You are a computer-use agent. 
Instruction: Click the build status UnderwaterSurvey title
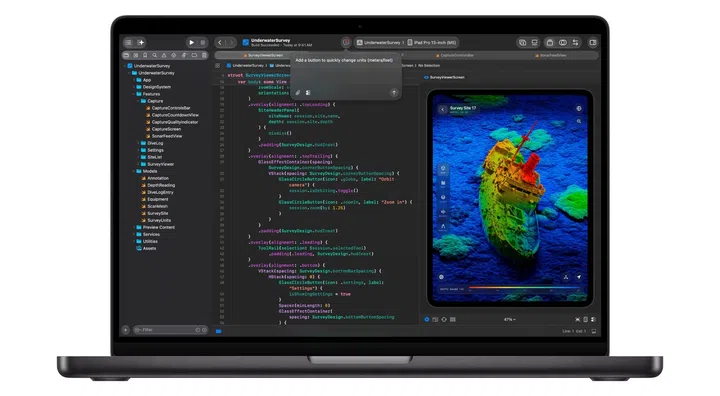[270, 40]
